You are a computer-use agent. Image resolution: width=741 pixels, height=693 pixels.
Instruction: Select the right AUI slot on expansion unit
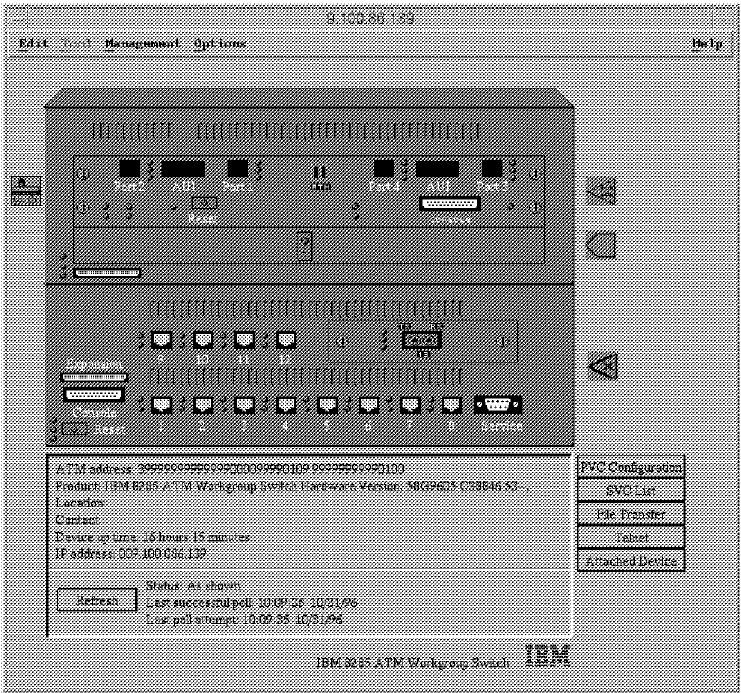tap(437, 169)
